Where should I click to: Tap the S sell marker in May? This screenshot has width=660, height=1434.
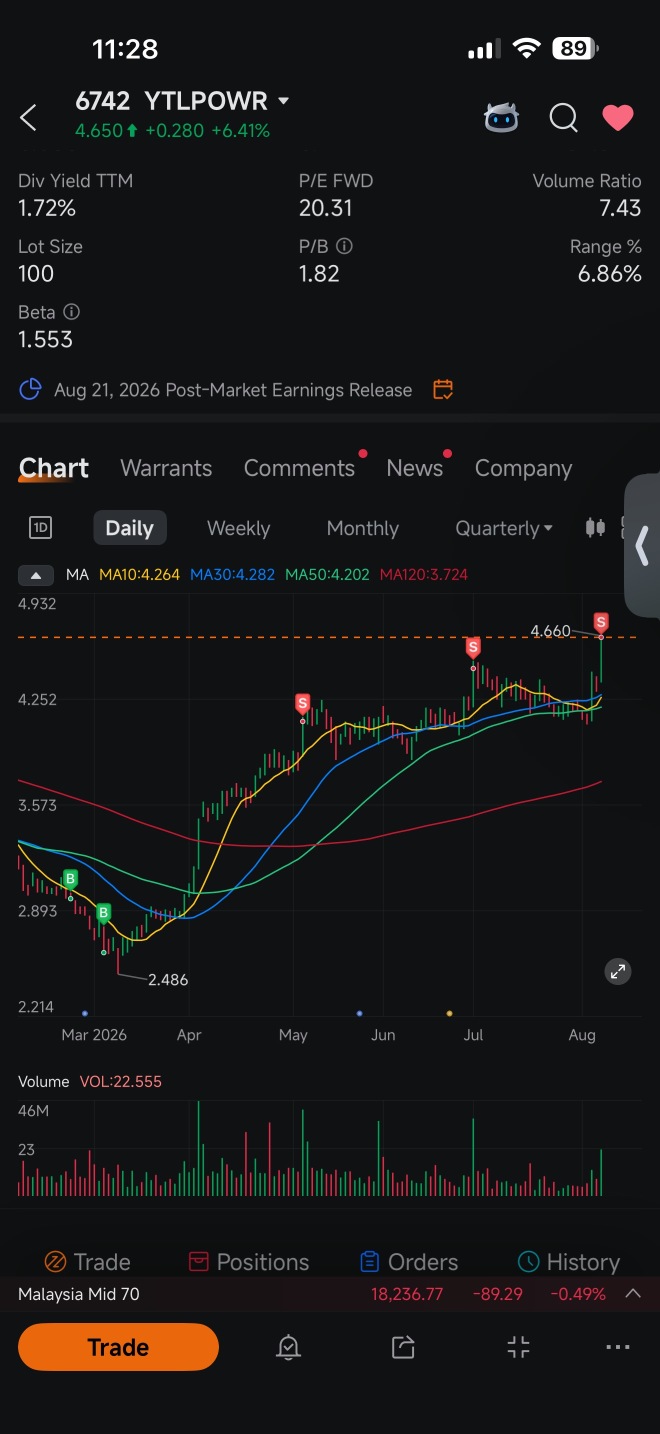coord(302,703)
